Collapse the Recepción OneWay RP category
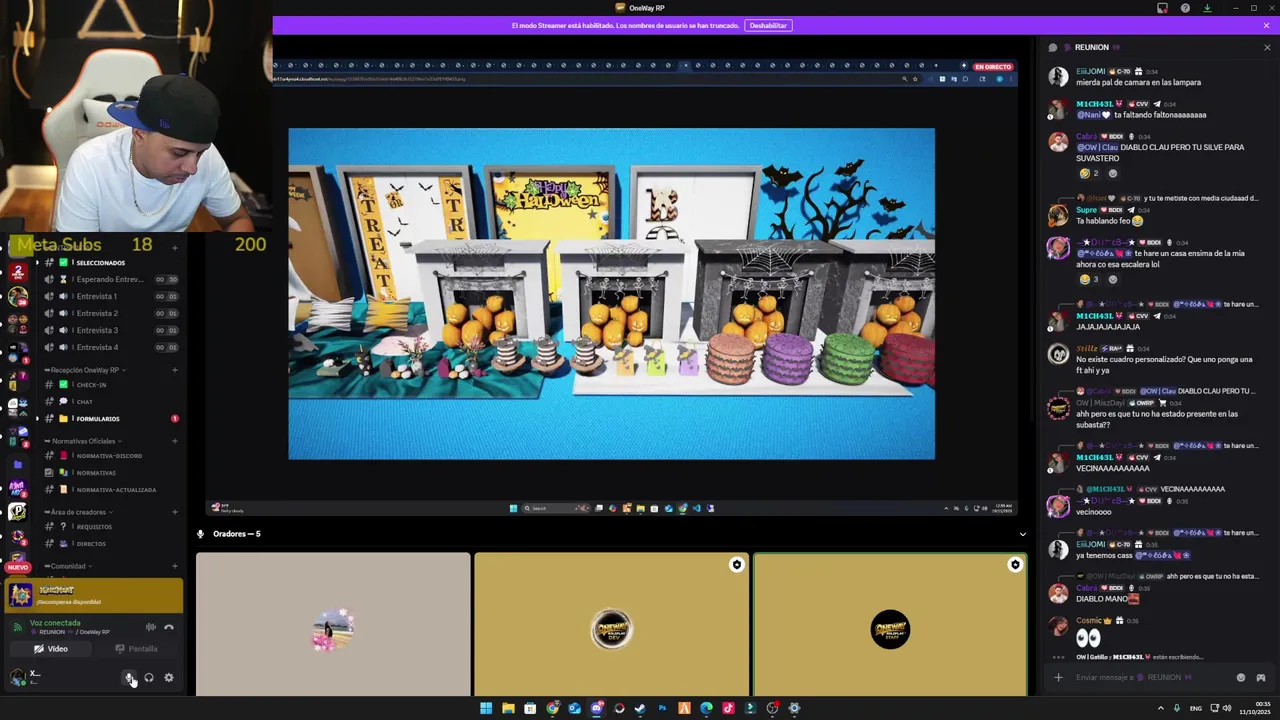1280x720 pixels. click(84, 370)
